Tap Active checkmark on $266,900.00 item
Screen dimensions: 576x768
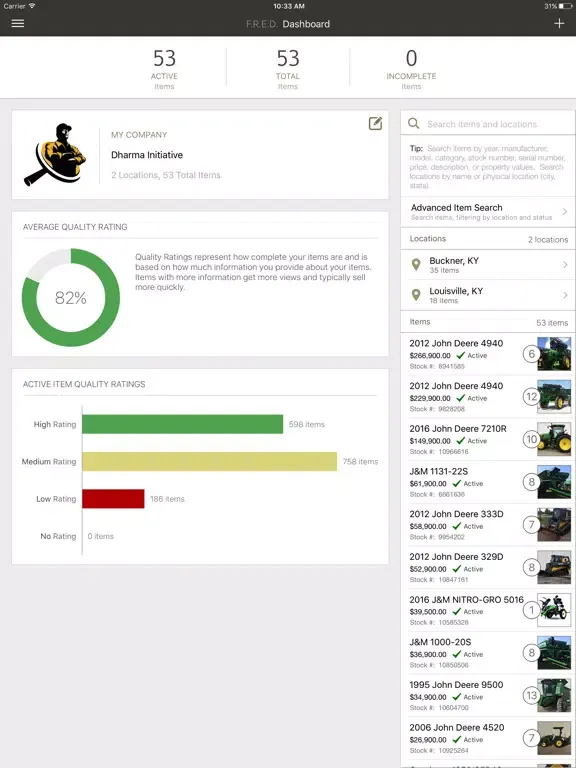point(460,355)
